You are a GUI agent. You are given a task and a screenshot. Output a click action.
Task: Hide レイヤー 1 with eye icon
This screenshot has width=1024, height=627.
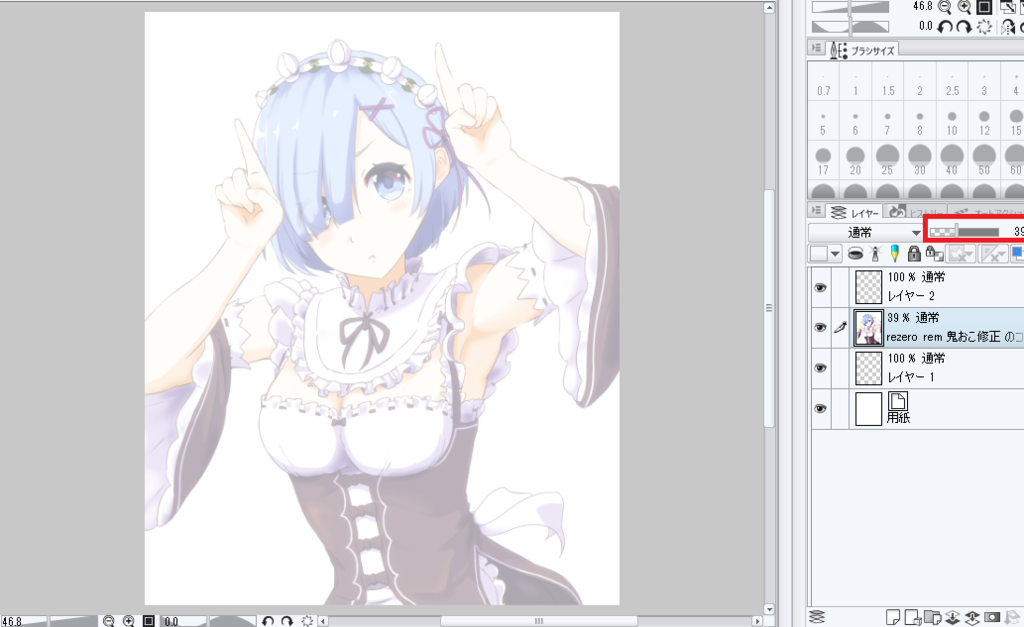(x=821, y=368)
